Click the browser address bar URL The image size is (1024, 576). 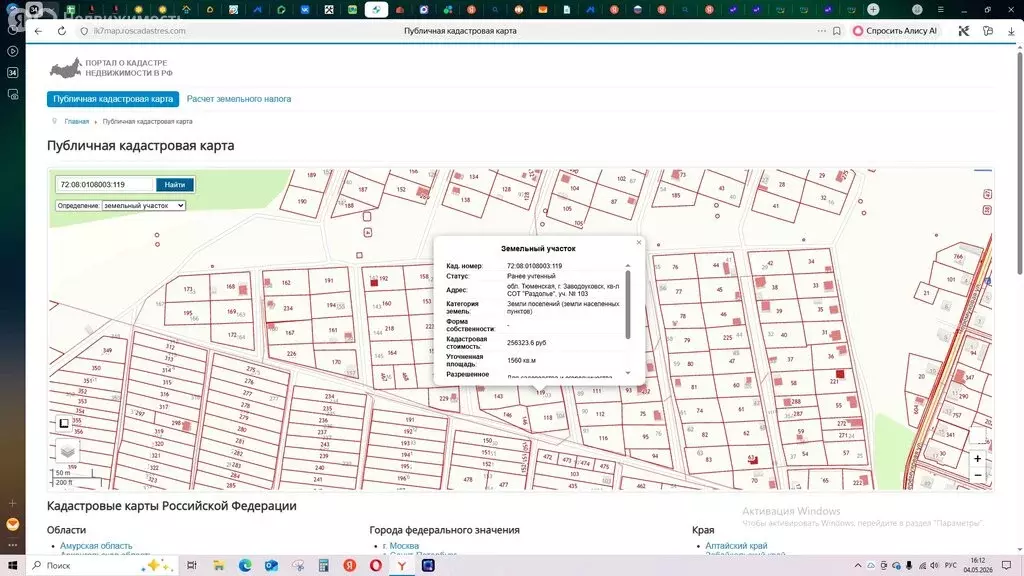tap(140, 31)
